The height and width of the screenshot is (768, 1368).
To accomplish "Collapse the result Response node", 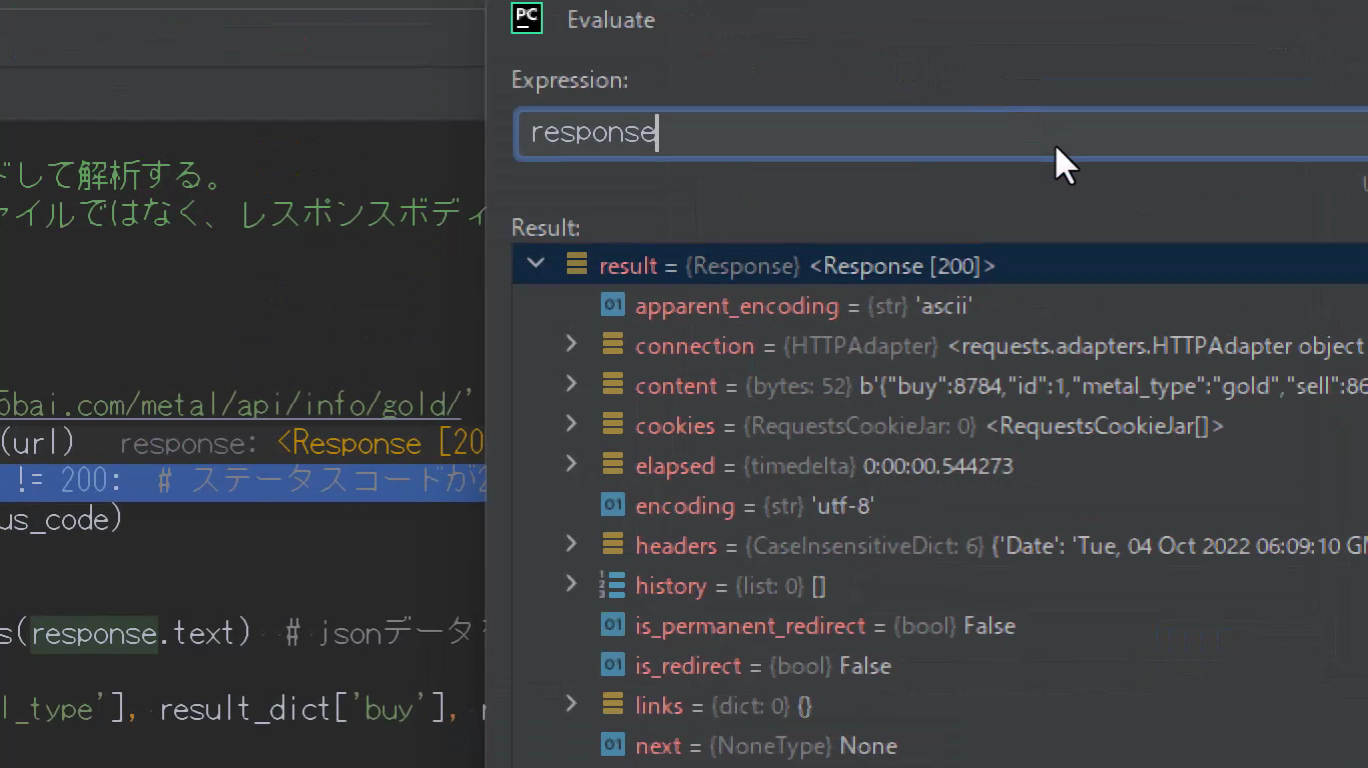I will pyautogui.click(x=536, y=264).
